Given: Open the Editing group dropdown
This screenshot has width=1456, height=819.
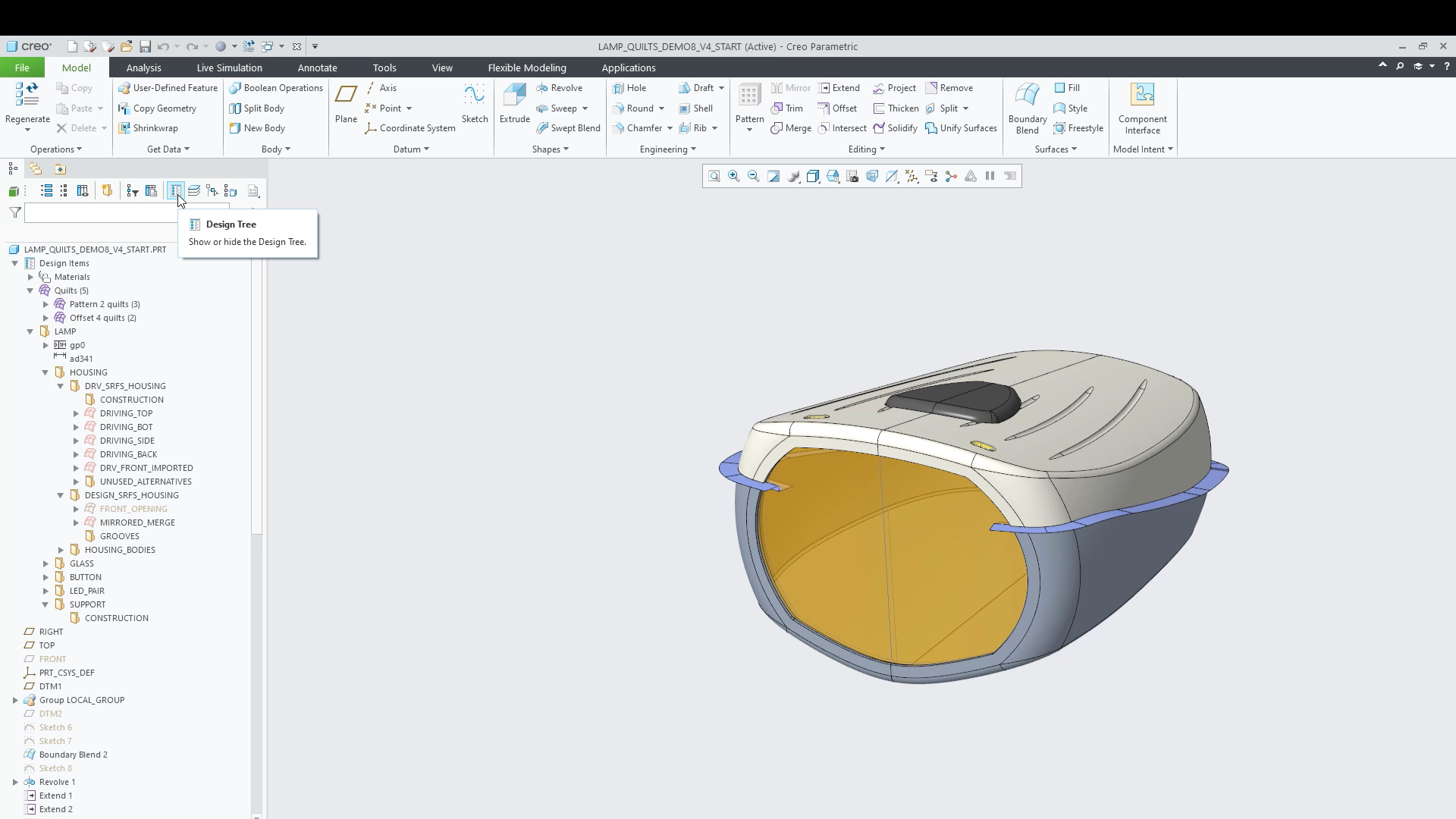Looking at the screenshot, I should coord(867,149).
